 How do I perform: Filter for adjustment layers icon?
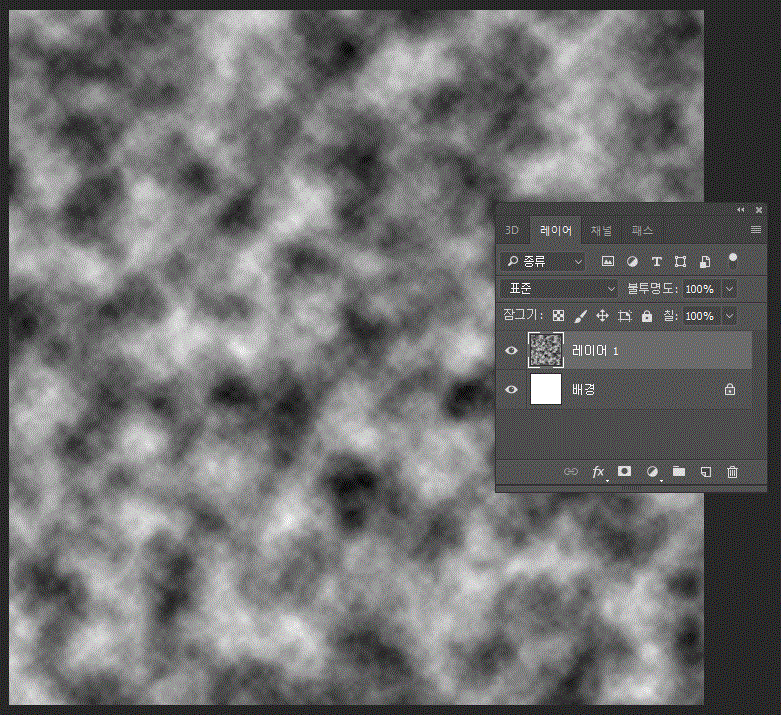pos(632,261)
